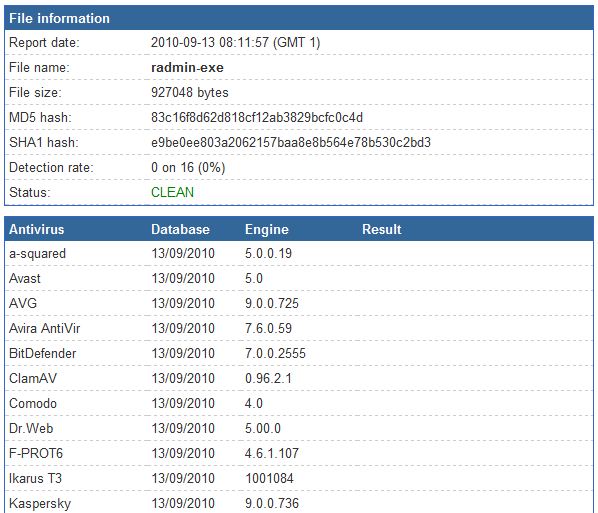
Task: Click F-PROT6 engine version 4.6.1.107
Action: point(272,453)
